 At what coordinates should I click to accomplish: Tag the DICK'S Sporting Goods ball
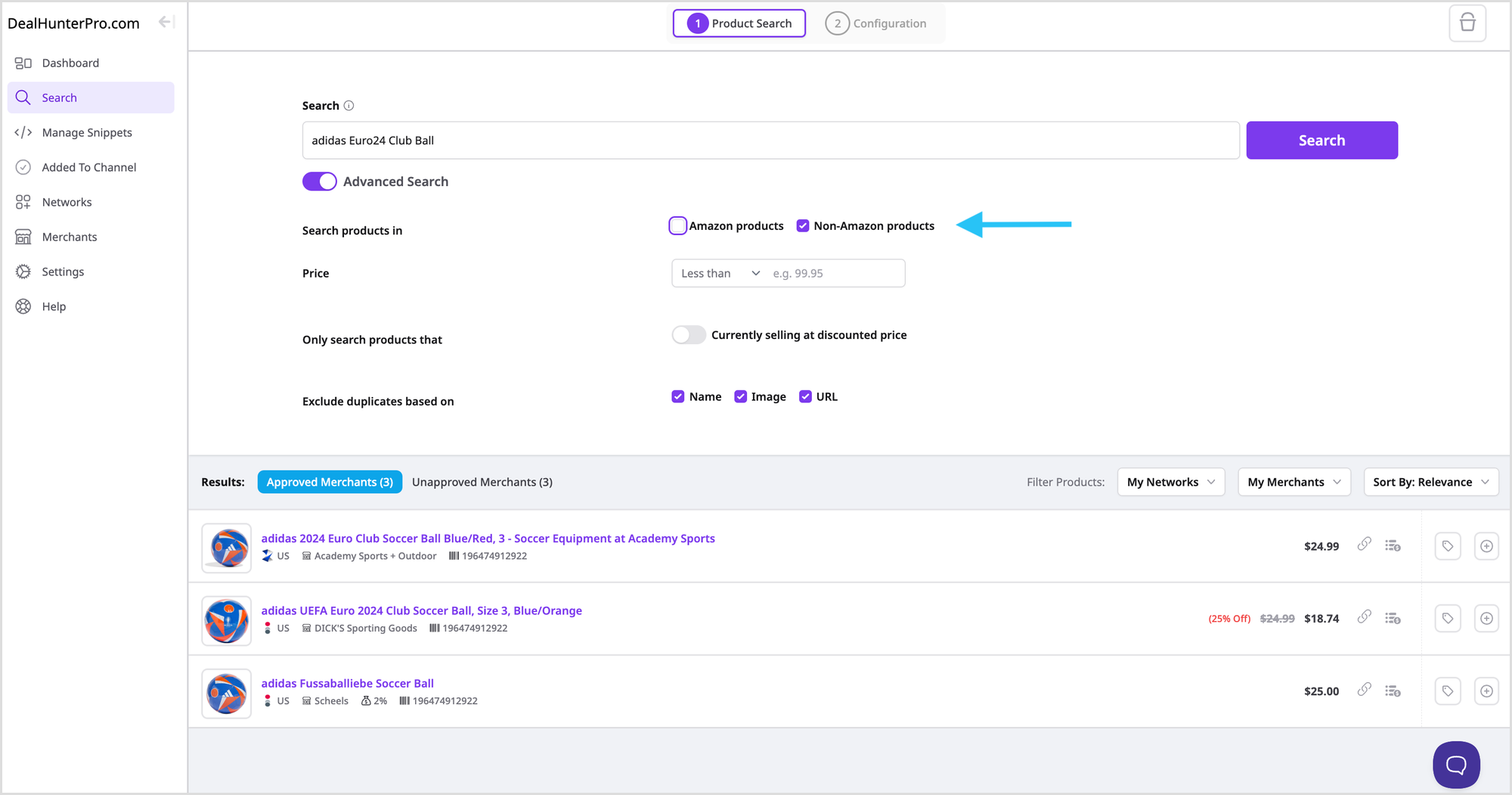(1448, 619)
